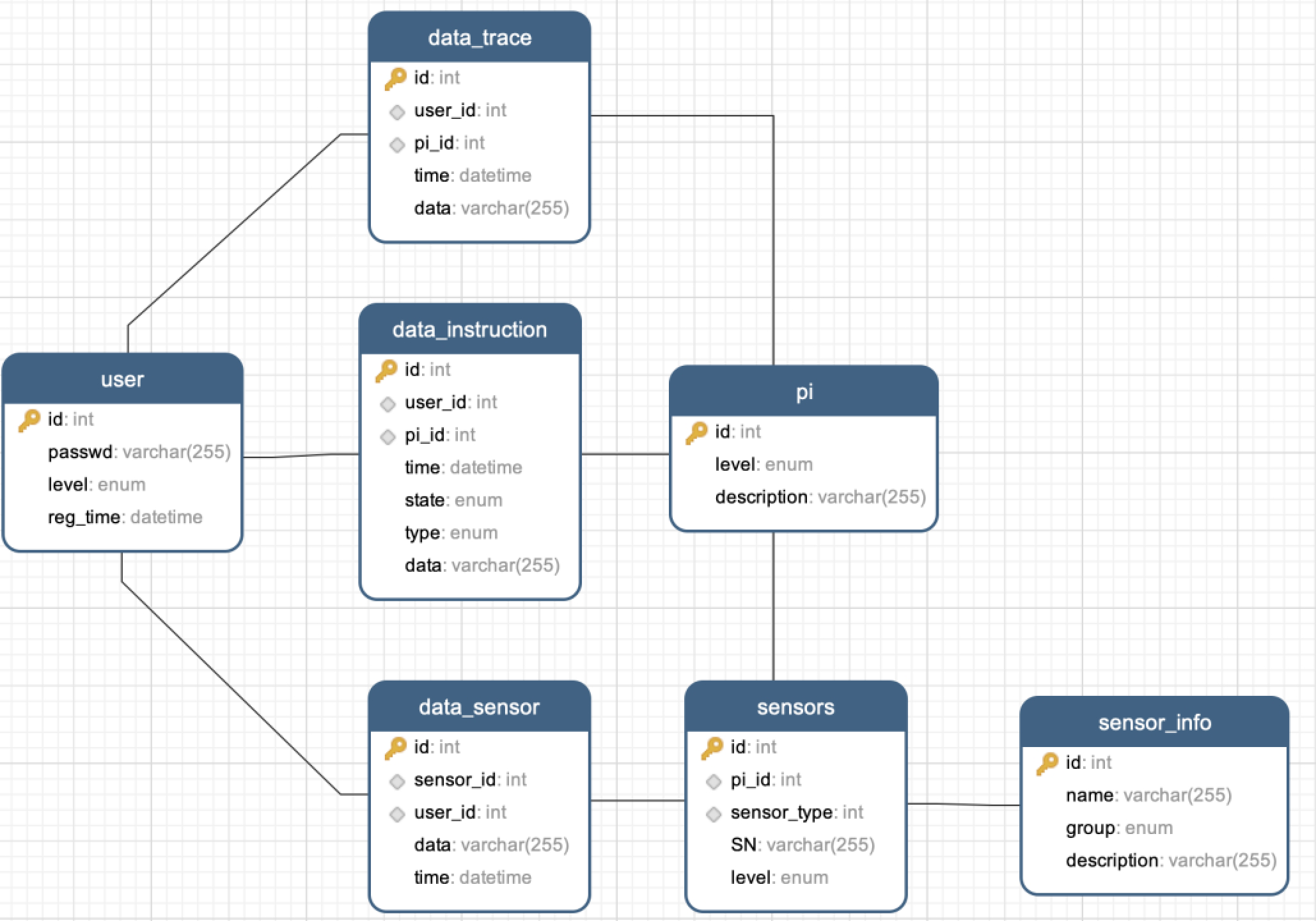The image size is (1316, 921).
Task: Click diamond icon beside data_trace pi_id
Action: click(x=397, y=145)
